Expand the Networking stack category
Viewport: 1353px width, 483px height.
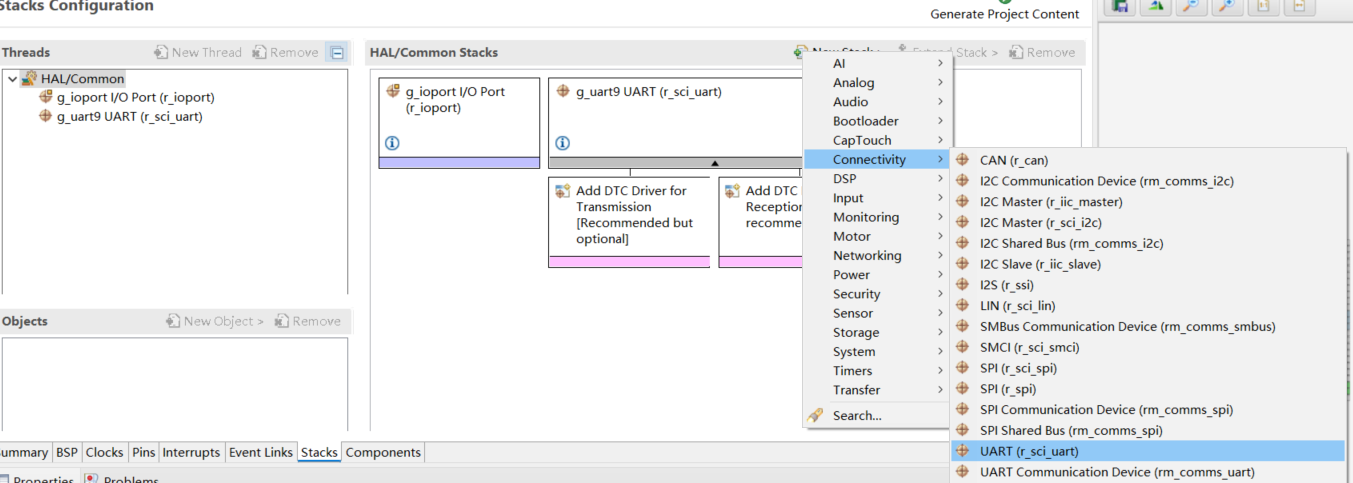878,256
